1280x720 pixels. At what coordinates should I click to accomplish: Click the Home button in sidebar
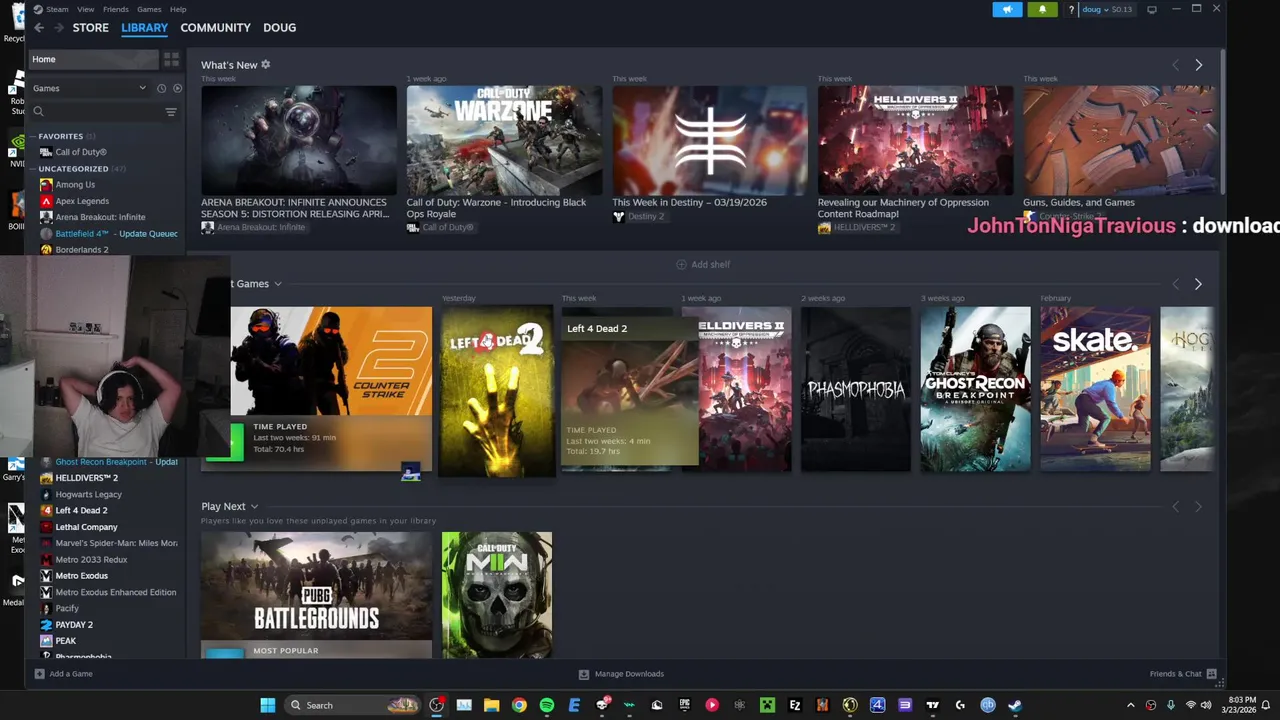coord(93,59)
